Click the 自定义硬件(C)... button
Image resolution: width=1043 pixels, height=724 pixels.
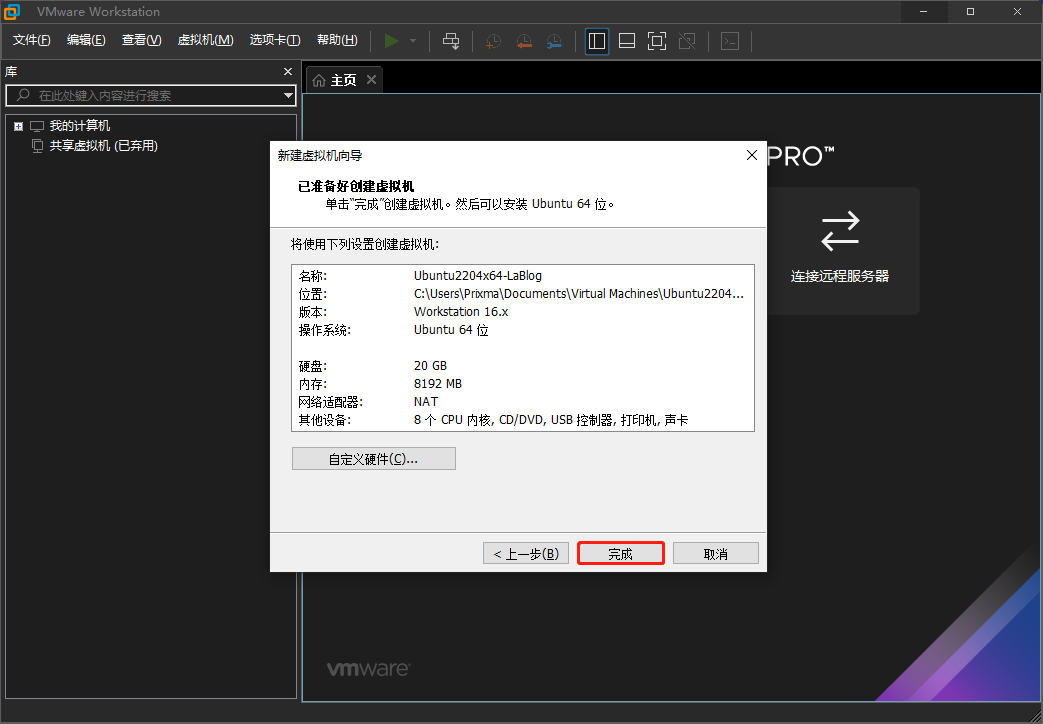pyautogui.click(x=374, y=458)
